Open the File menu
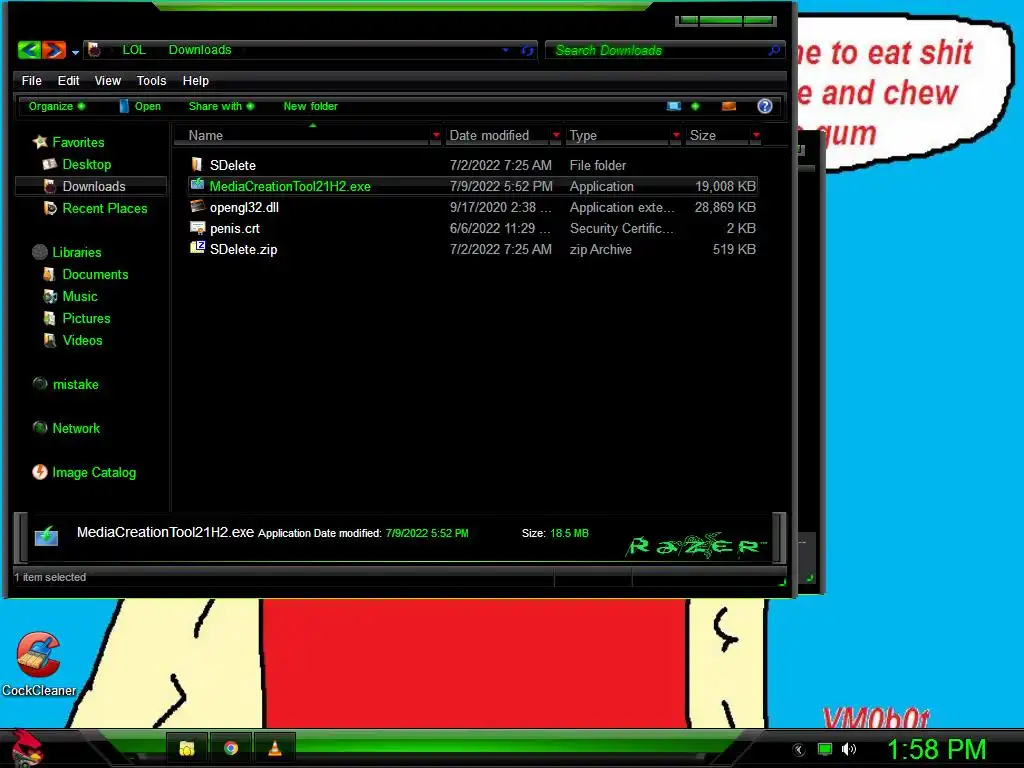This screenshot has width=1024, height=768. [31, 80]
